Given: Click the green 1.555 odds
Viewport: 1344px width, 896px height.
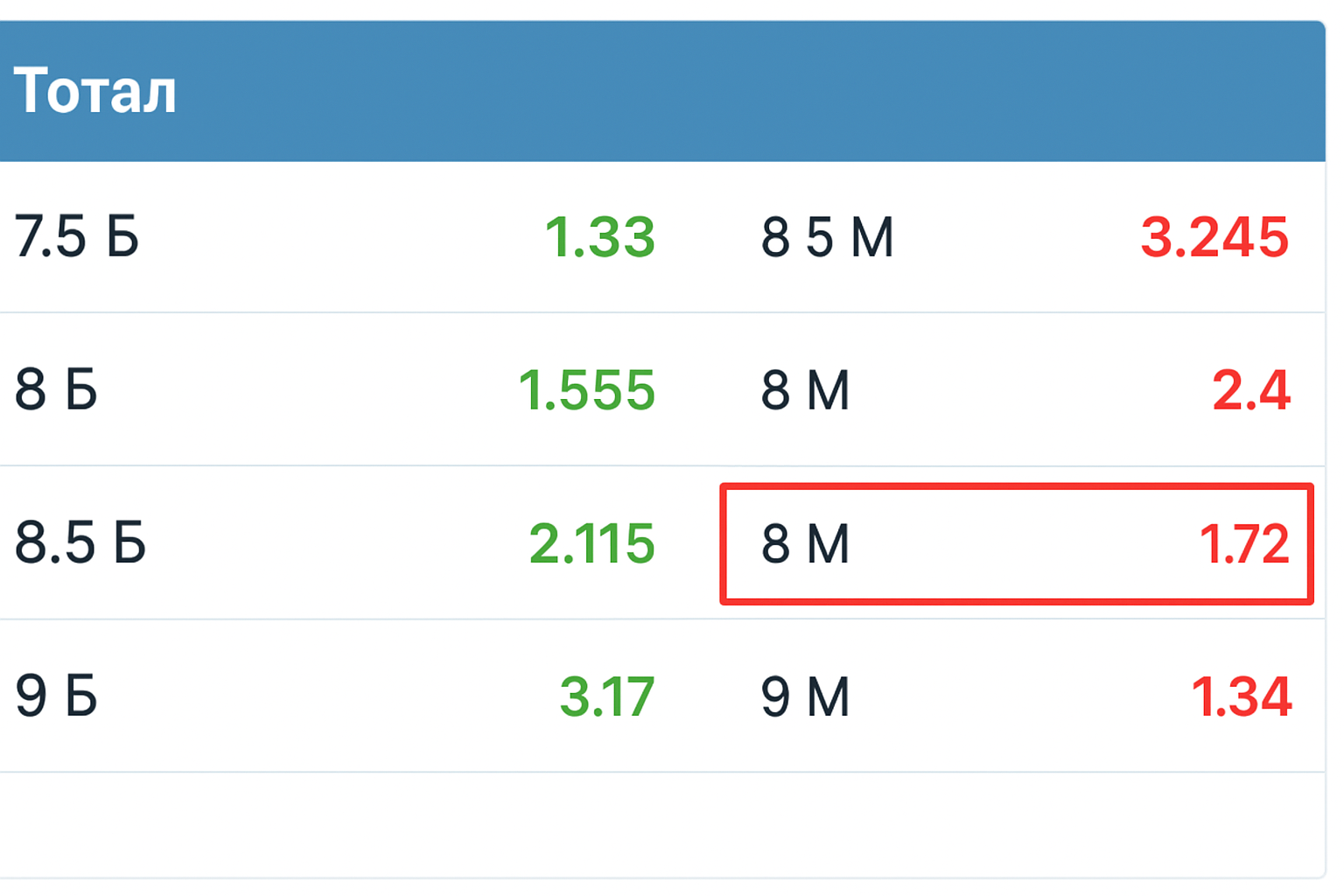Looking at the screenshot, I should click(586, 390).
